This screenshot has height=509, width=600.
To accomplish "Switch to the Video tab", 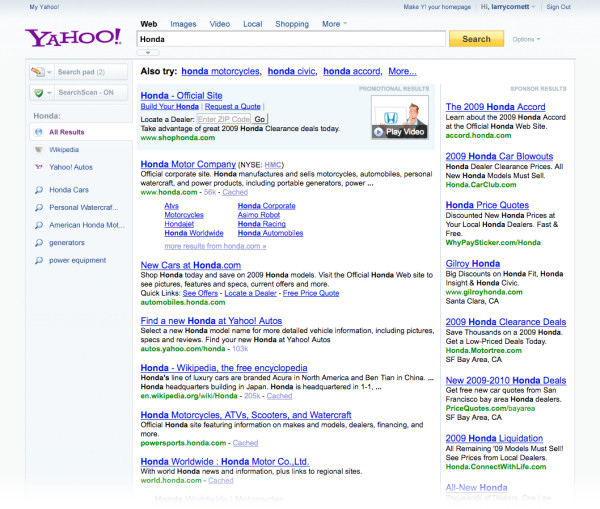I will pyautogui.click(x=220, y=24).
